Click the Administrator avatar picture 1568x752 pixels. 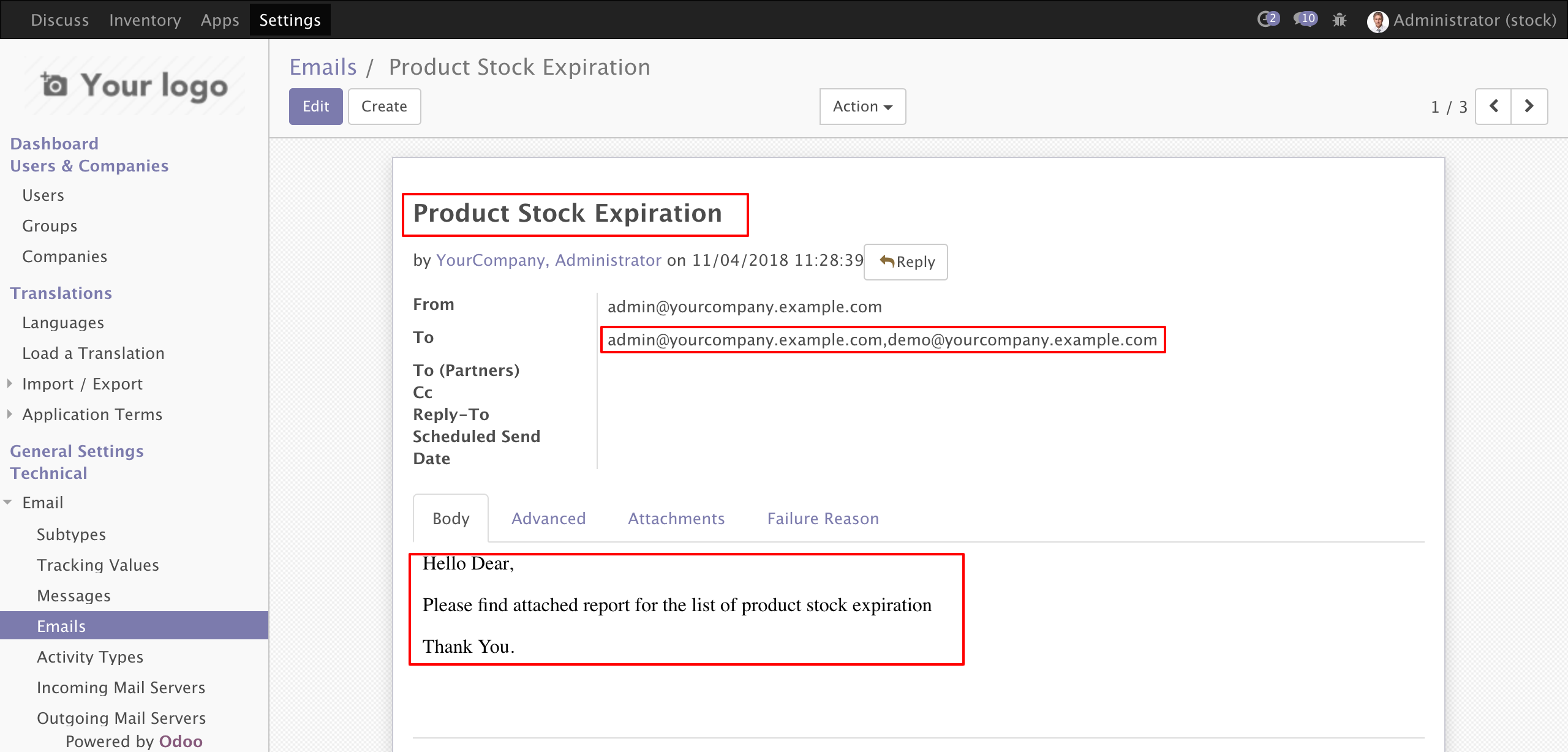coord(1378,21)
